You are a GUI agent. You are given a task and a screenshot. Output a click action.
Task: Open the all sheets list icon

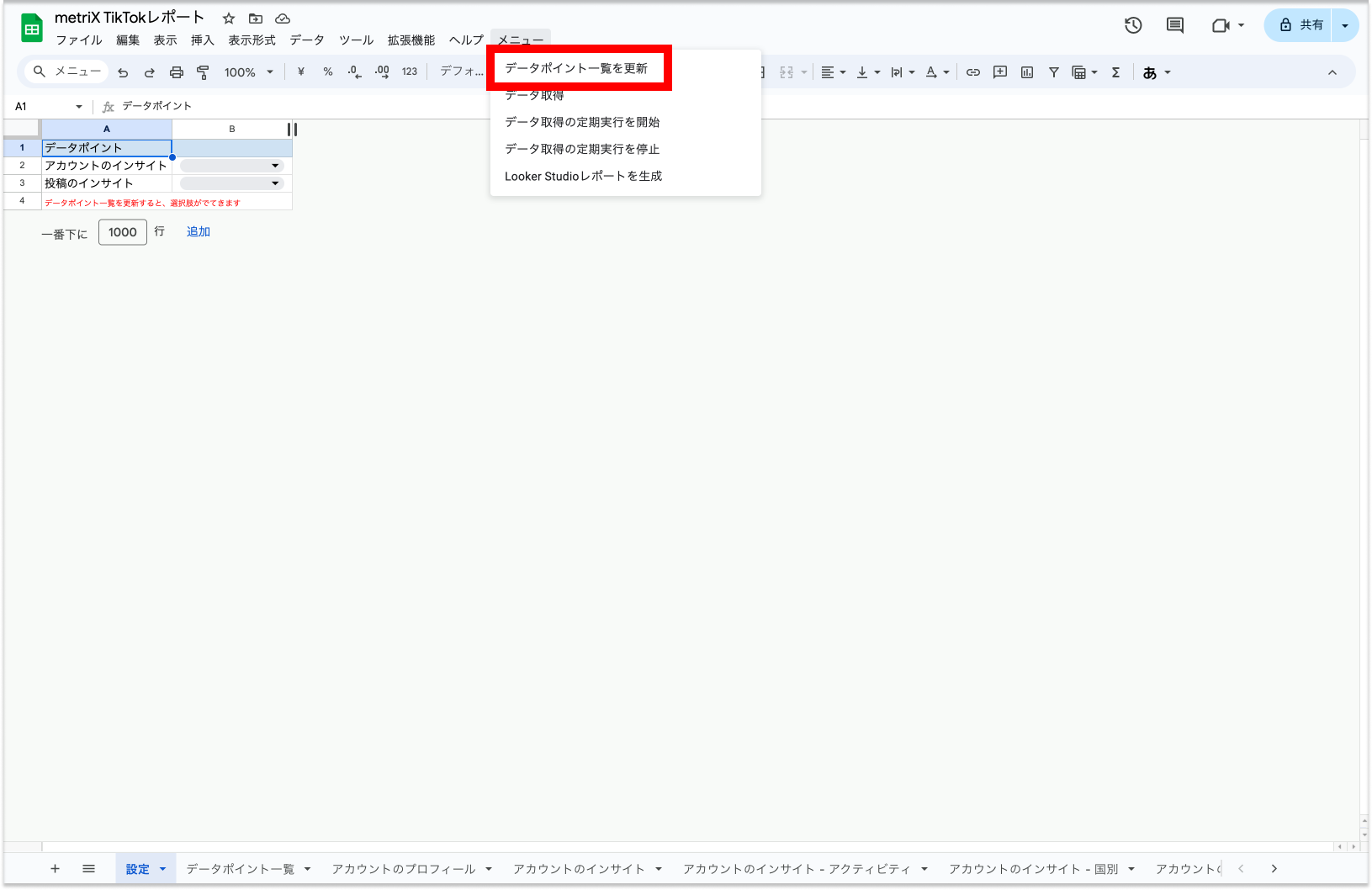coord(88,869)
